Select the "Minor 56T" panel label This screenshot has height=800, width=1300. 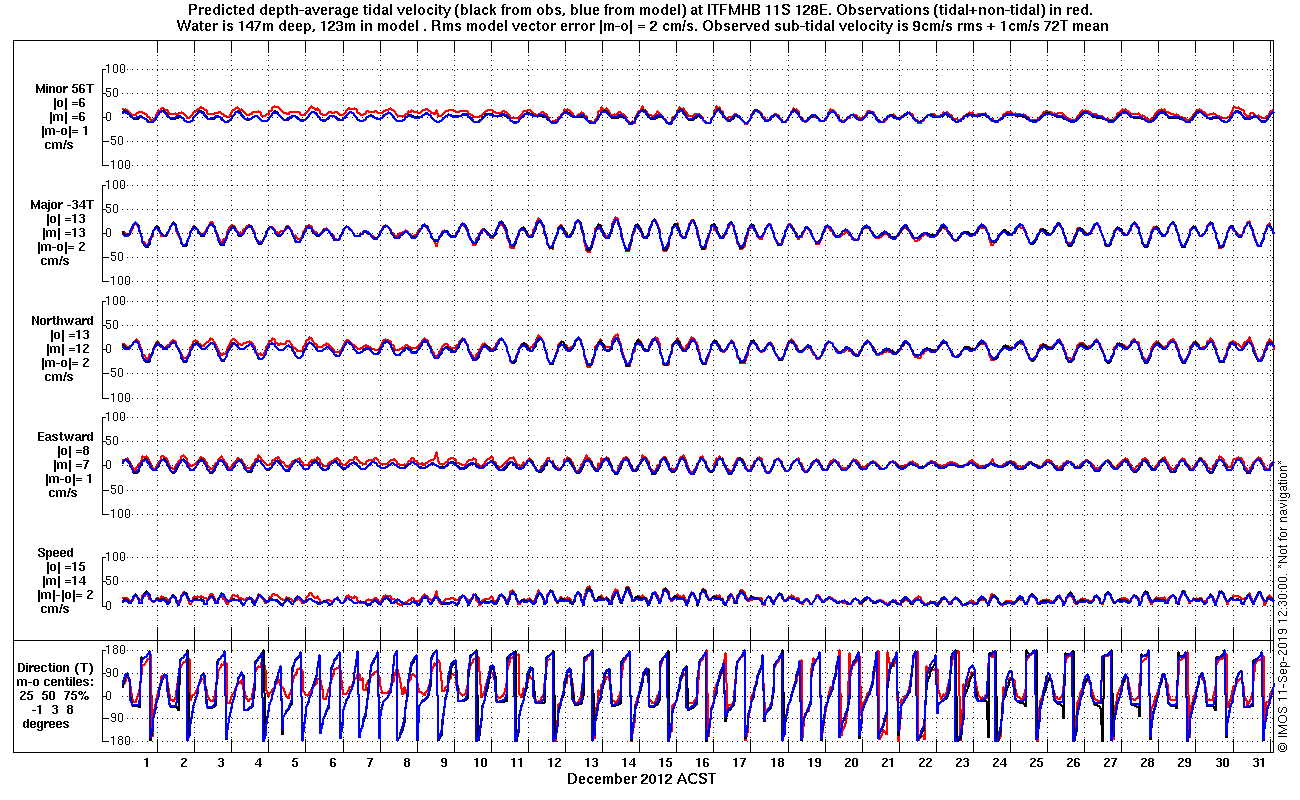65,87
